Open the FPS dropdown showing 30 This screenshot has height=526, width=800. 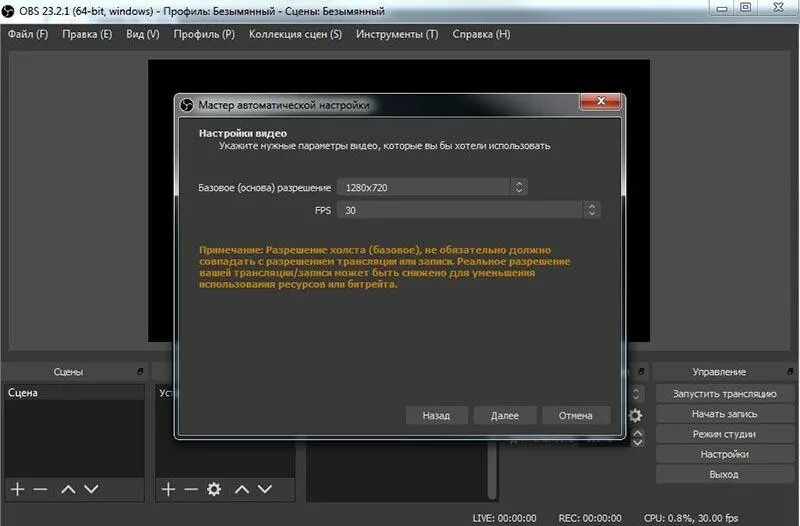click(x=468, y=210)
